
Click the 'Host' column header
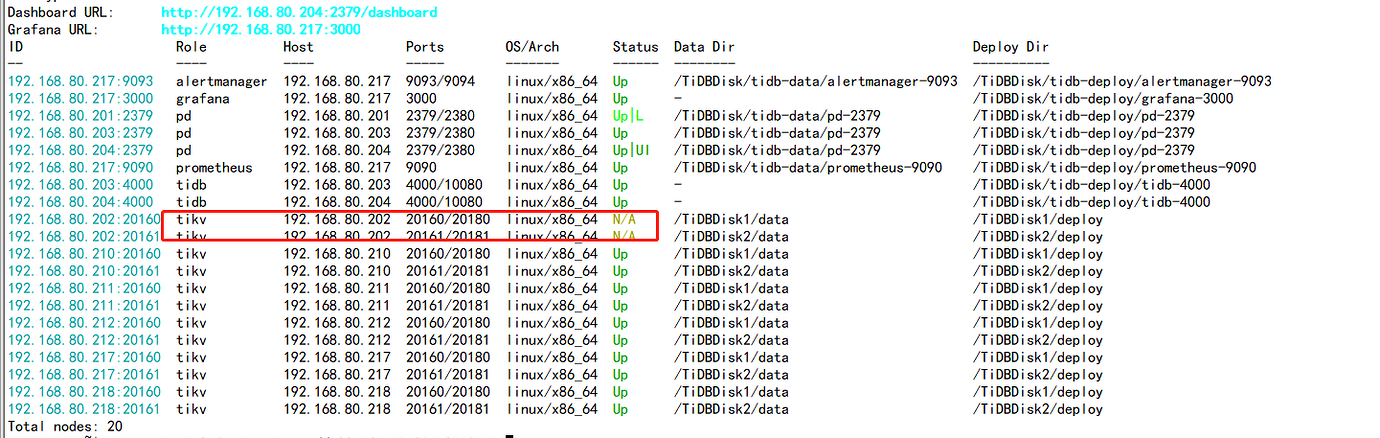tap(299, 47)
